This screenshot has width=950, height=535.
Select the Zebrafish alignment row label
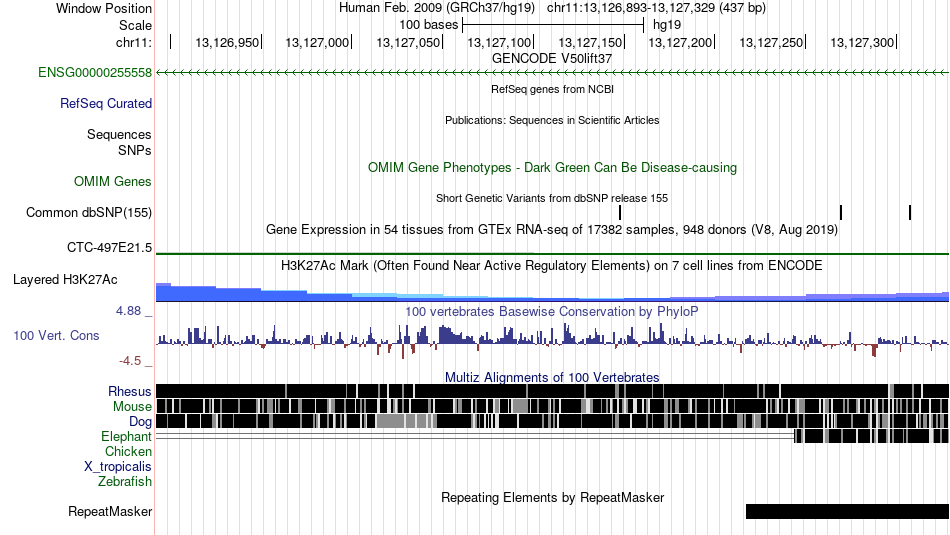click(x=125, y=482)
